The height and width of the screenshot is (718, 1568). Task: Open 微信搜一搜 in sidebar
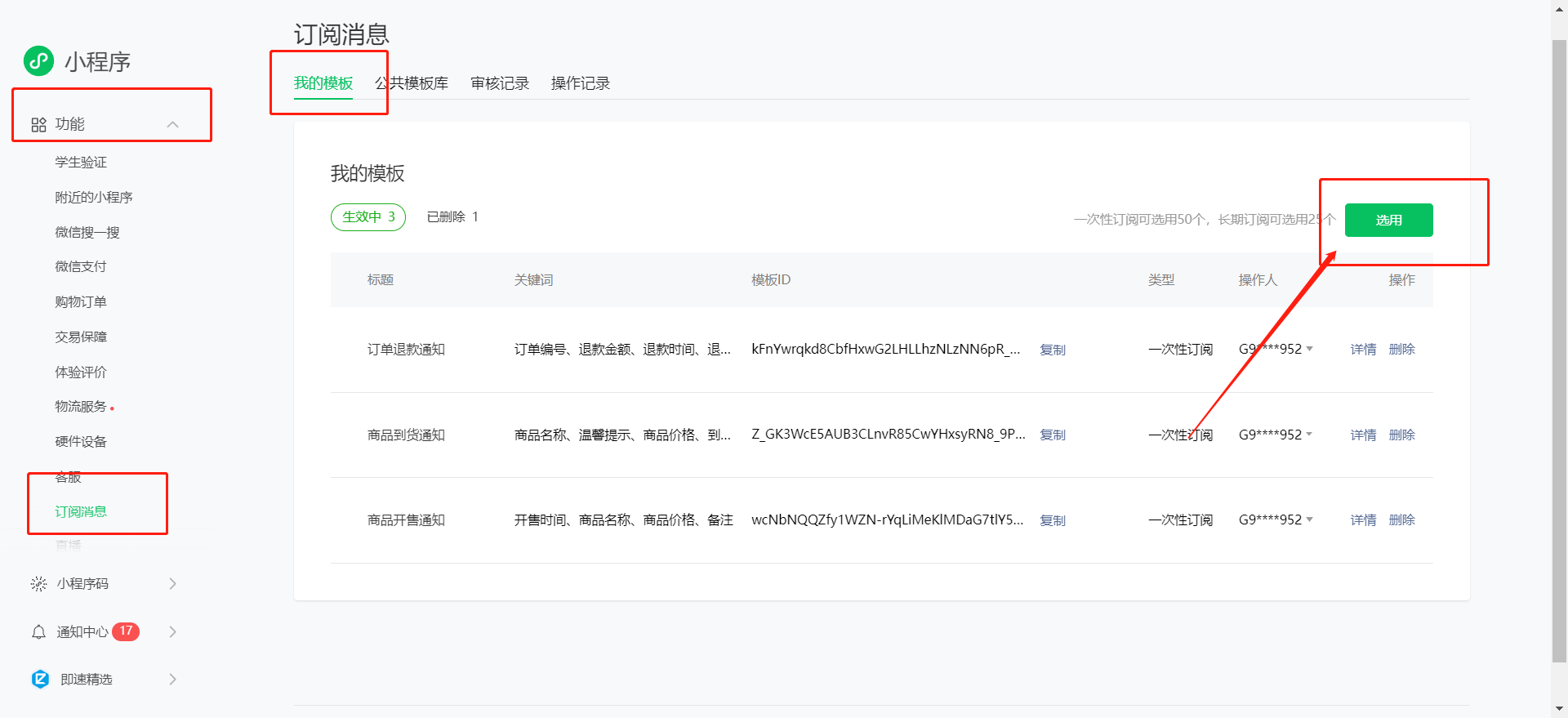(87, 233)
